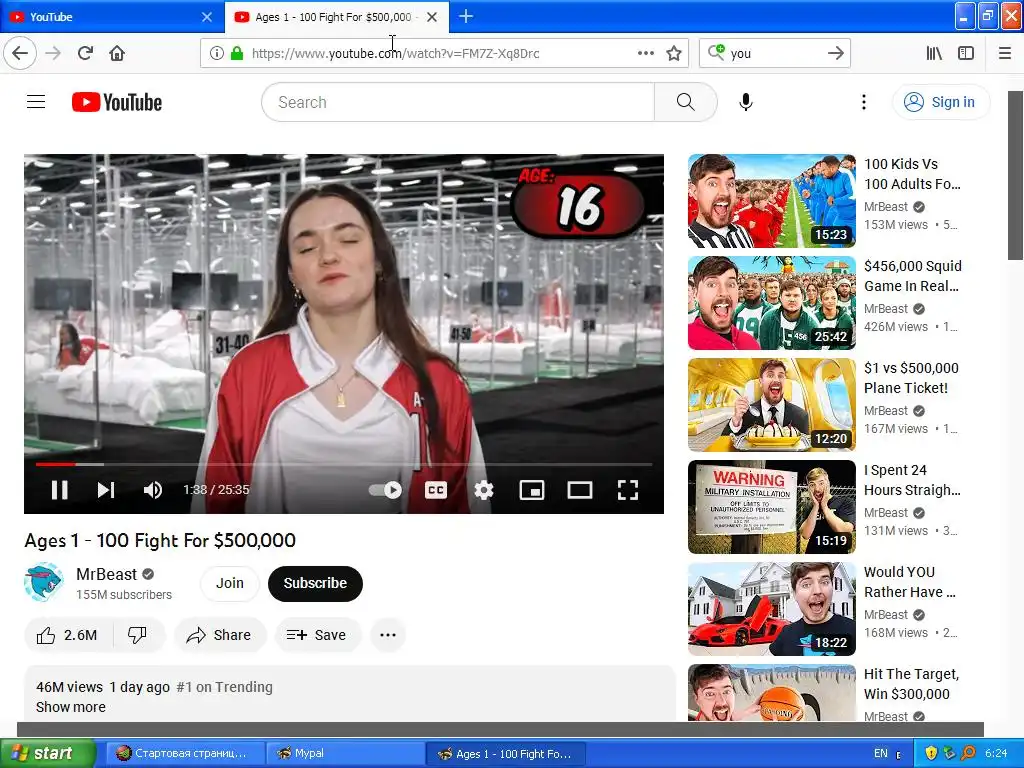The image size is (1024, 768).
Task: Open page actions ellipsis in address bar
Action: [645, 54]
